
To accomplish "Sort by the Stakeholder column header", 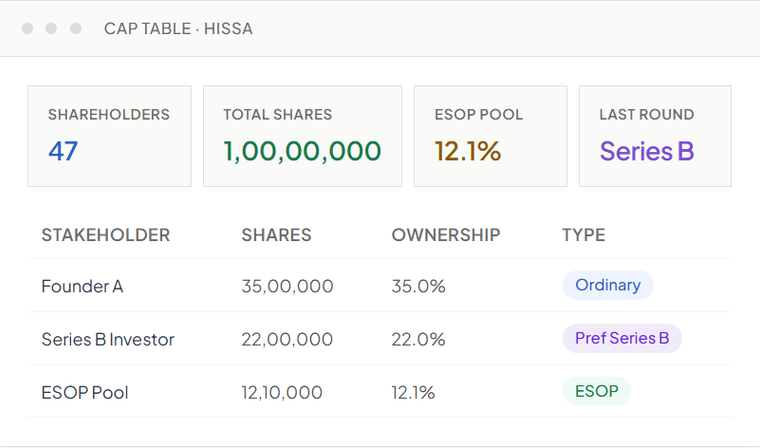I will [106, 235].
